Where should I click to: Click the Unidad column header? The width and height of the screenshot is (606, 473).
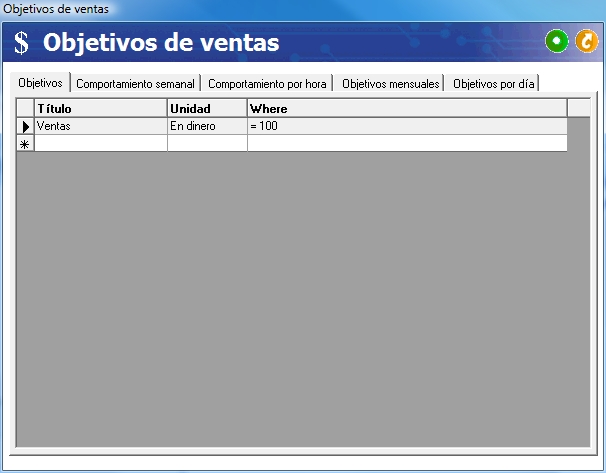pos(207,108)
